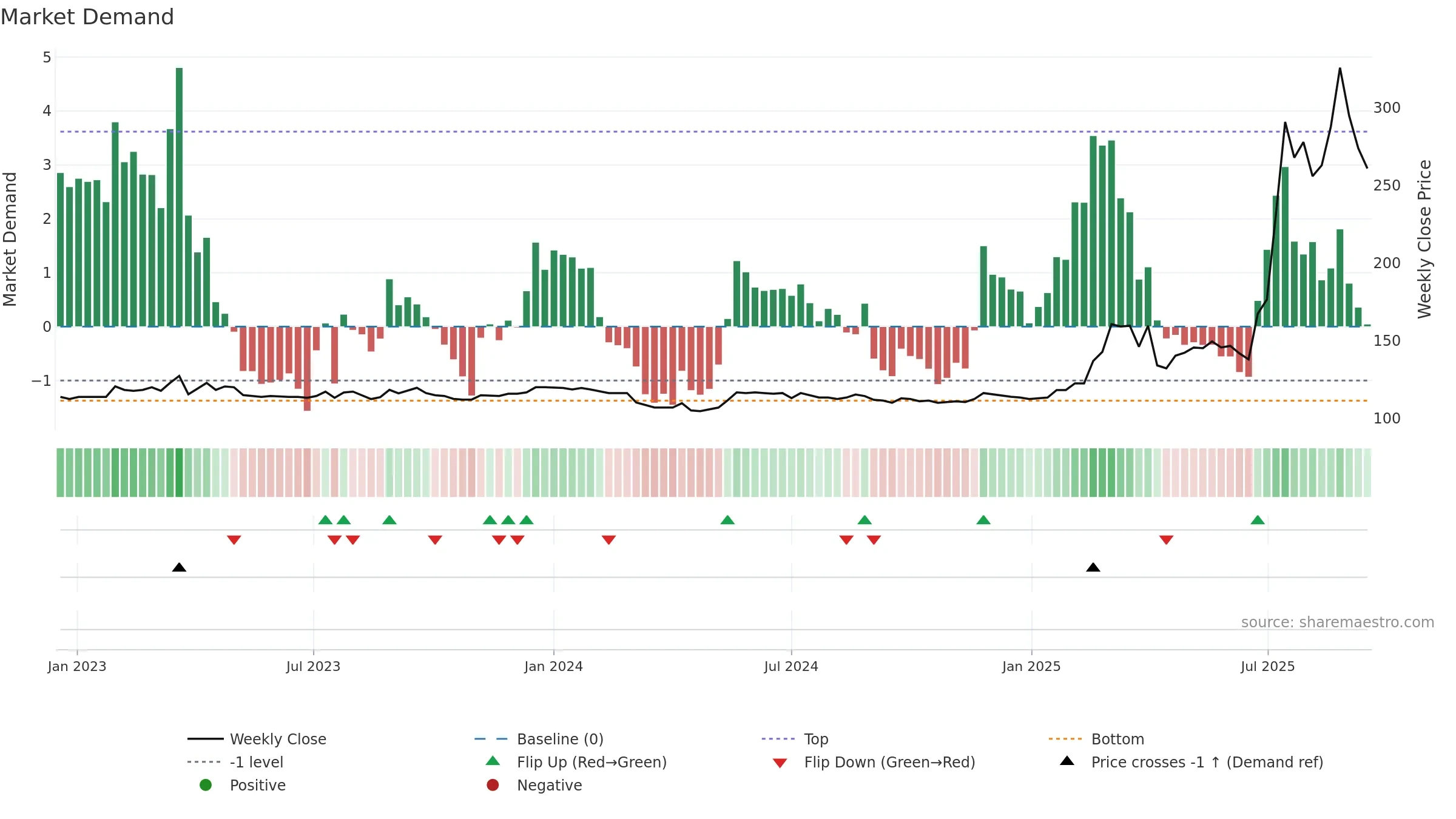
Task: Click the 300 right-axis price label
Action: click(1387, 108)
